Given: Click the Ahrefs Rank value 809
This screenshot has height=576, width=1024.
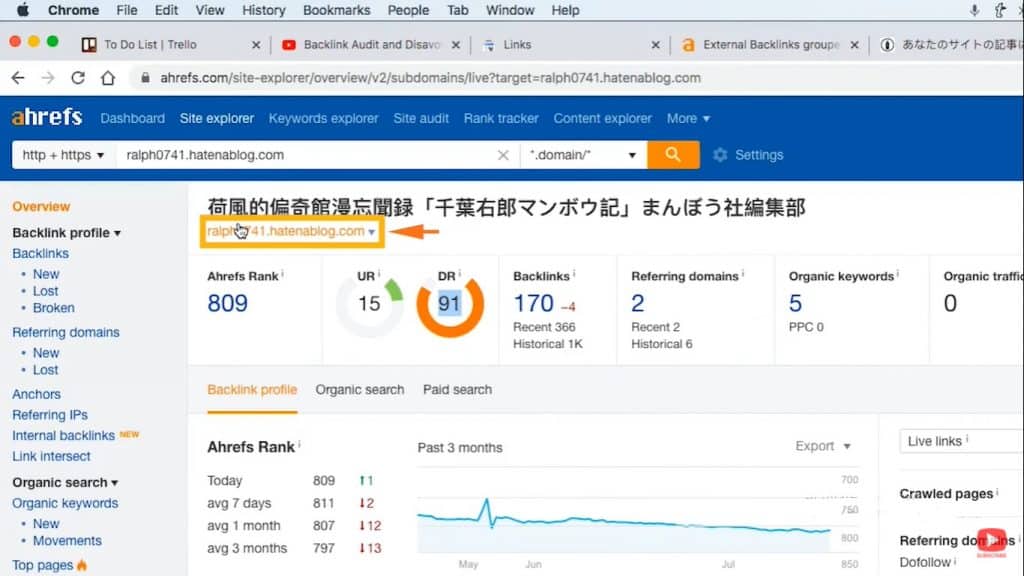Looking at the screenshot, I should tap(227, 303).
